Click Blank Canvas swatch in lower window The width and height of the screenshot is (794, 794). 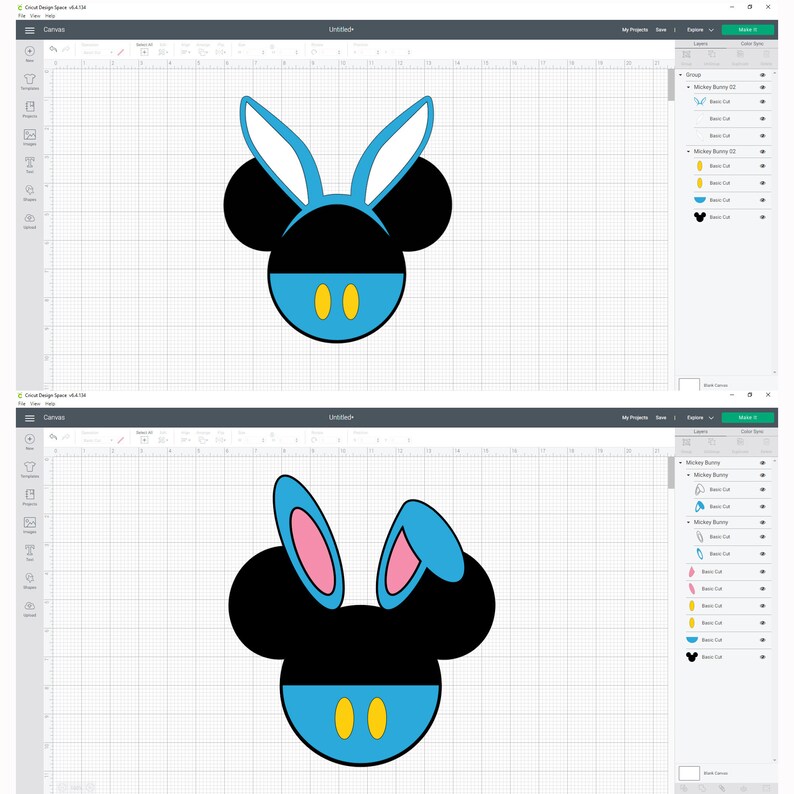tap(689, 773)
